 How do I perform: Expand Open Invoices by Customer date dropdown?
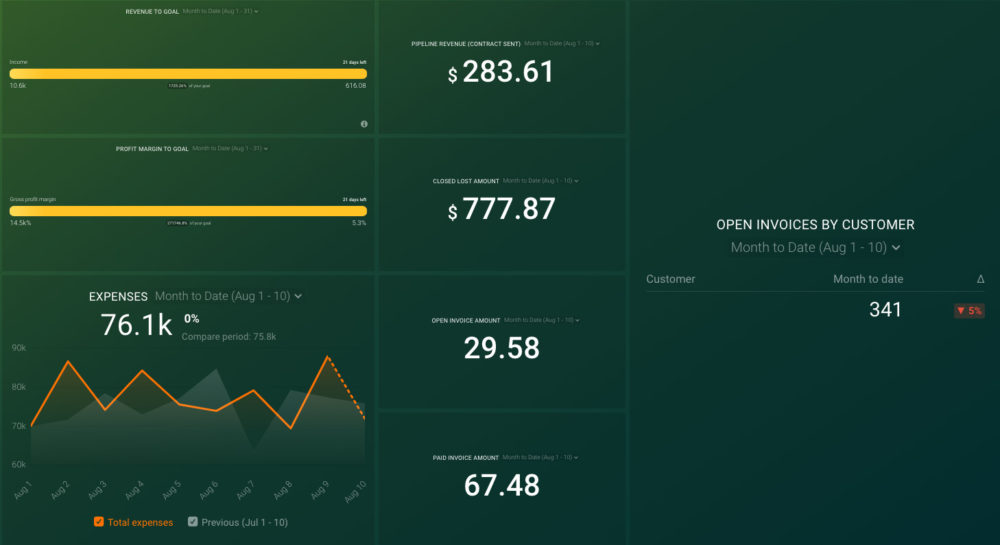click(x=815, y=247)
